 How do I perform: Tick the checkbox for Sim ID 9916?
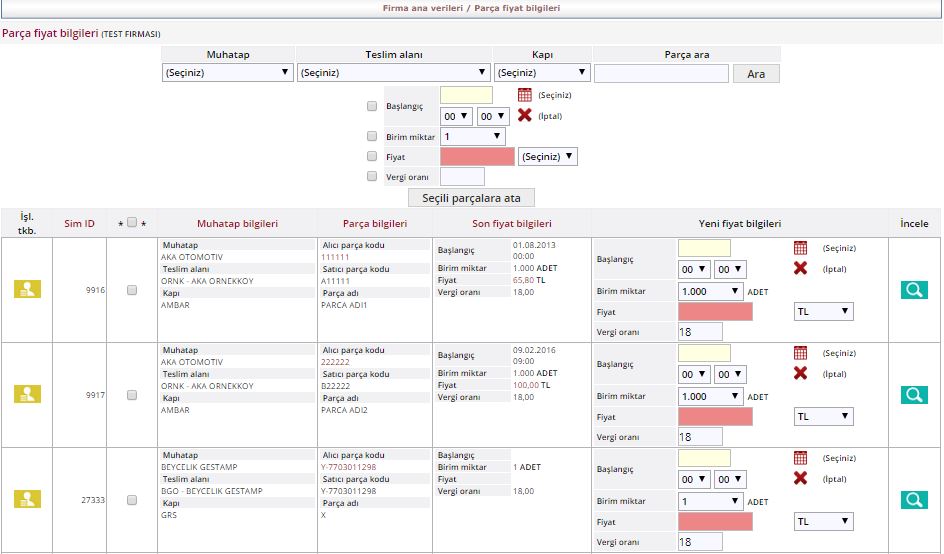tap(131, 290)
